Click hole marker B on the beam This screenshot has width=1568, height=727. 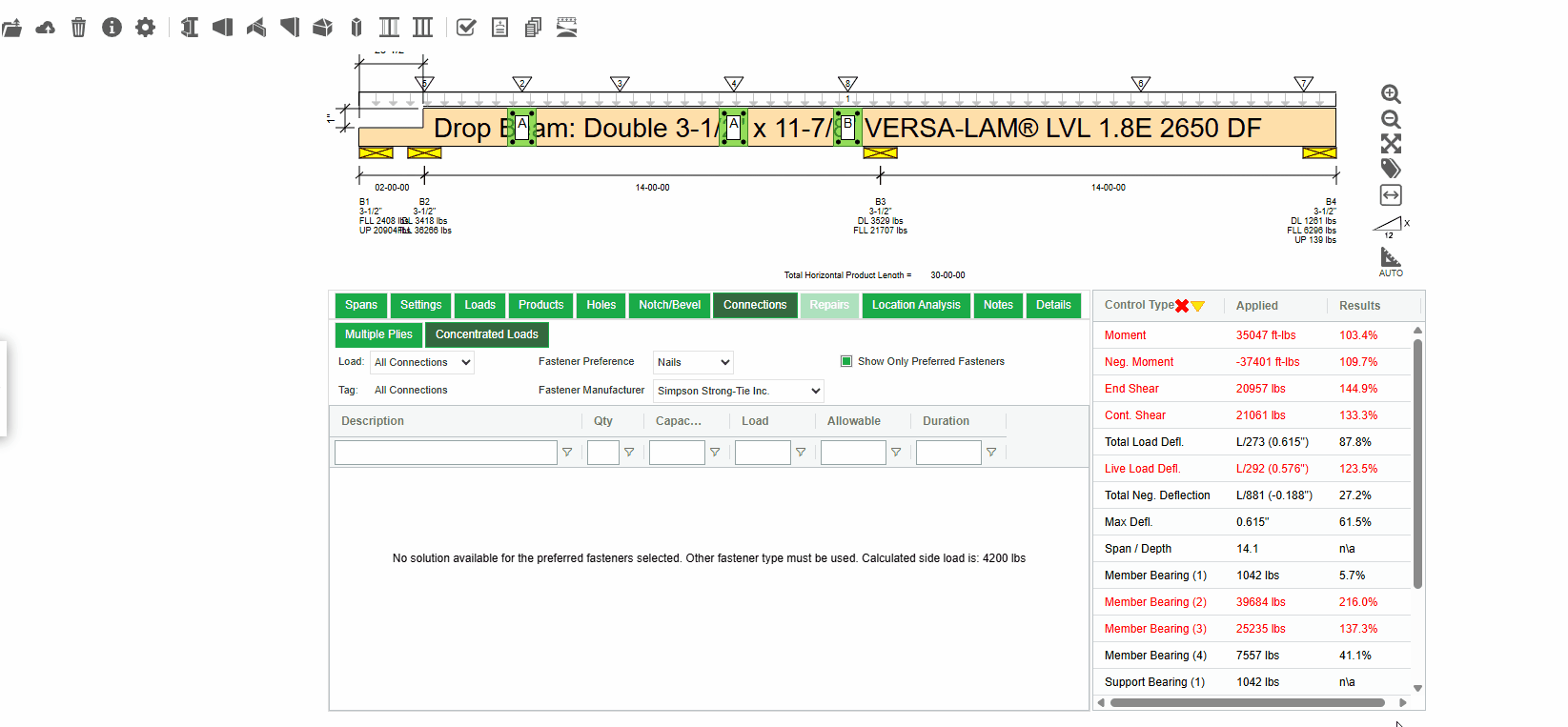[847, 127]
